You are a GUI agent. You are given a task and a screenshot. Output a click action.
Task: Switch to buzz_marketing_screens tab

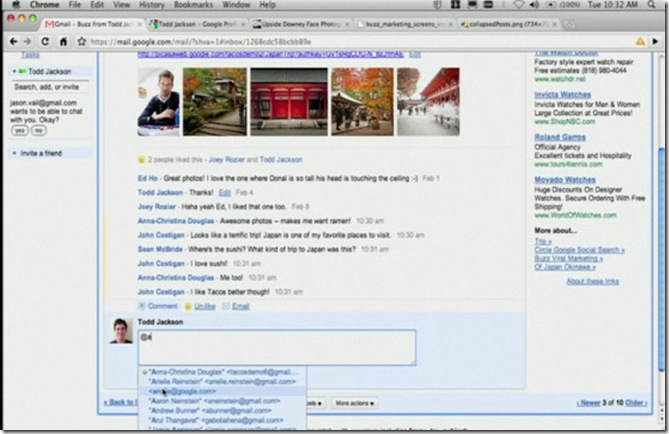tap(404, 24)
